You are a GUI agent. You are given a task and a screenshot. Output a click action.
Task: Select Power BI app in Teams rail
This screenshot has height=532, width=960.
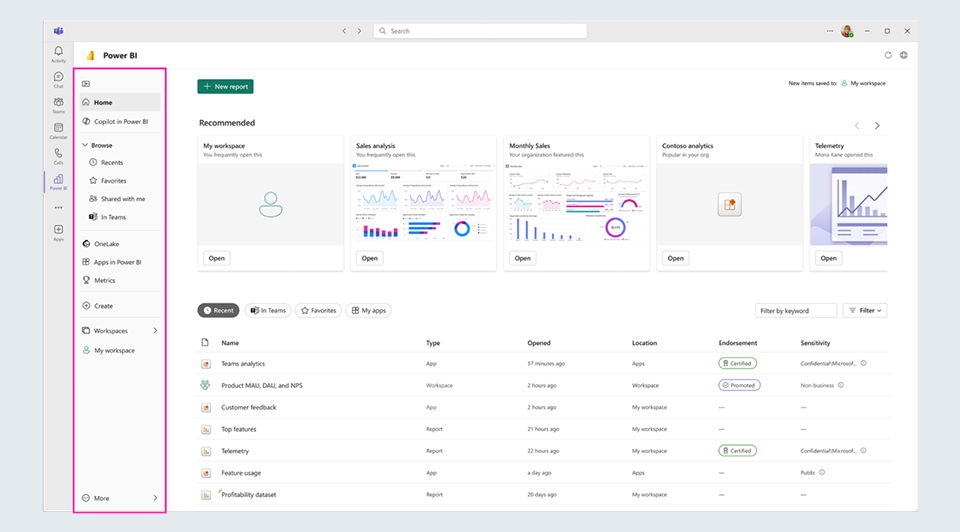(x=58, y=182)
